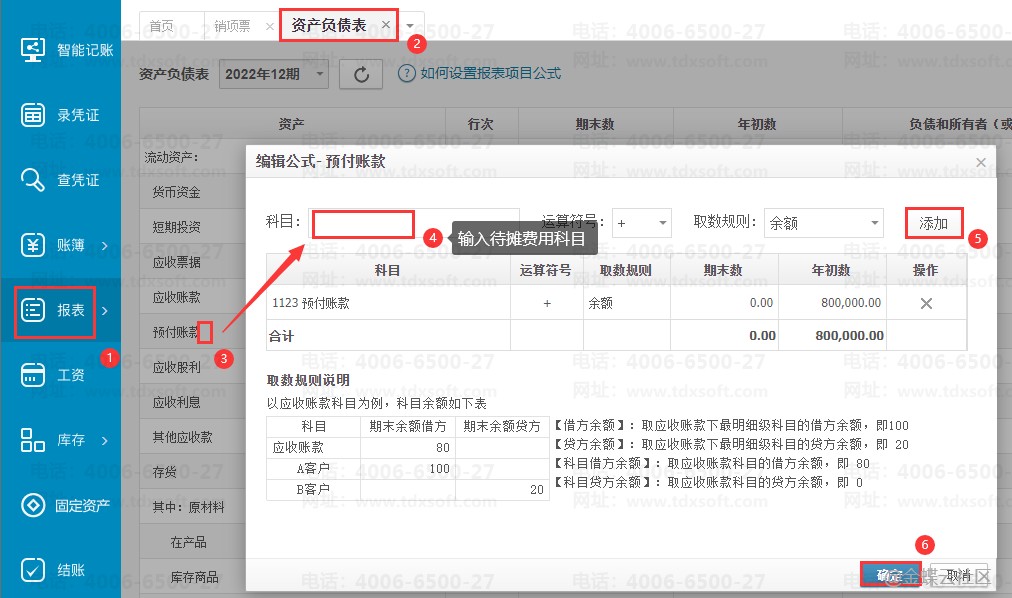The image size is (1012, 598).
Task: Click the 添加 button
Action: pos(933,223)
